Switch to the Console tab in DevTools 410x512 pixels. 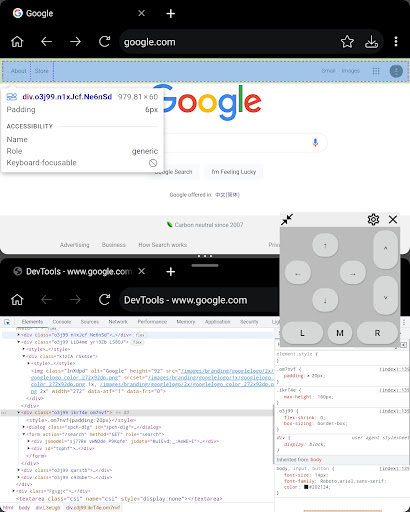[62, 322]
